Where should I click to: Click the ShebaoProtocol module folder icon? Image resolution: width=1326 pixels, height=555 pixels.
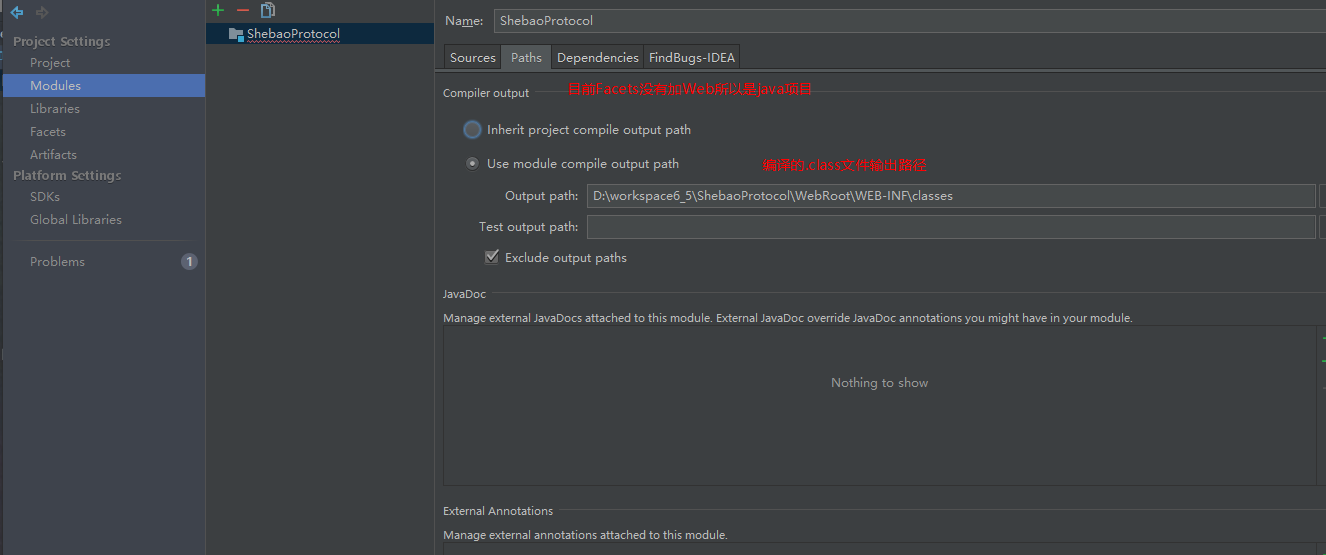click(x=236, y=34)
